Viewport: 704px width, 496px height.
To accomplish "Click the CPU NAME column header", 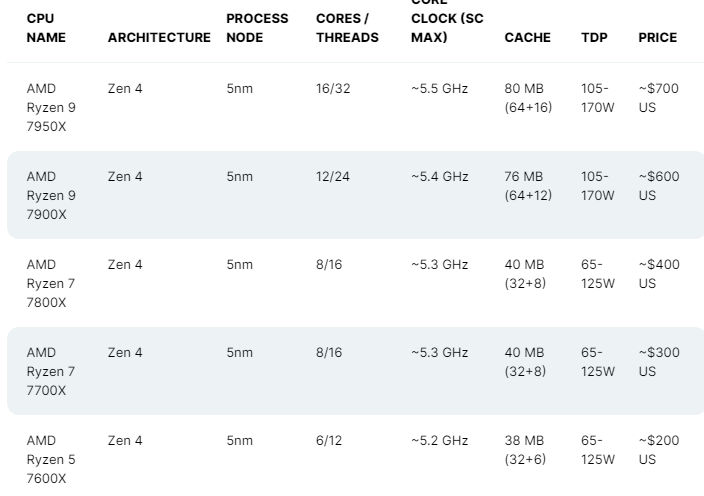I will (46, 28).
